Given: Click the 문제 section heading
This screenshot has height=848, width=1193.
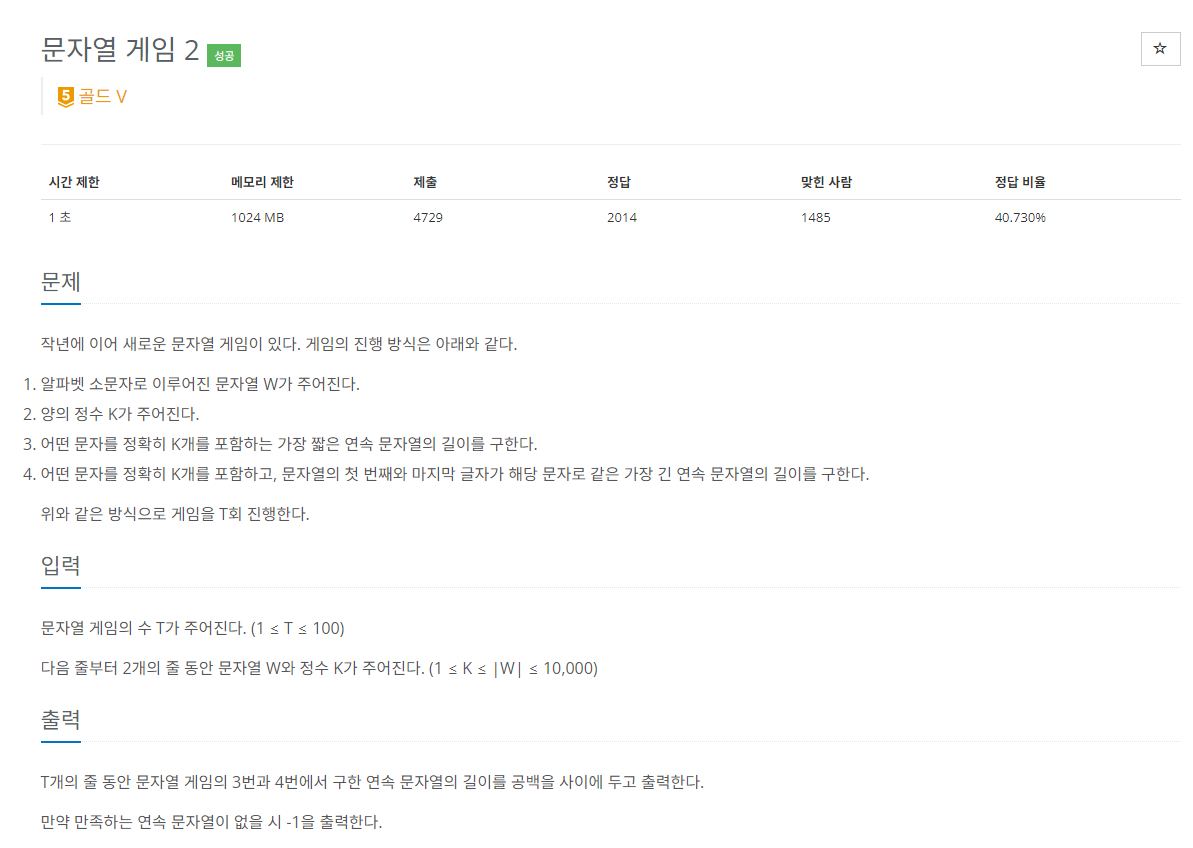Looking at the screenshot, I should 60,282.
